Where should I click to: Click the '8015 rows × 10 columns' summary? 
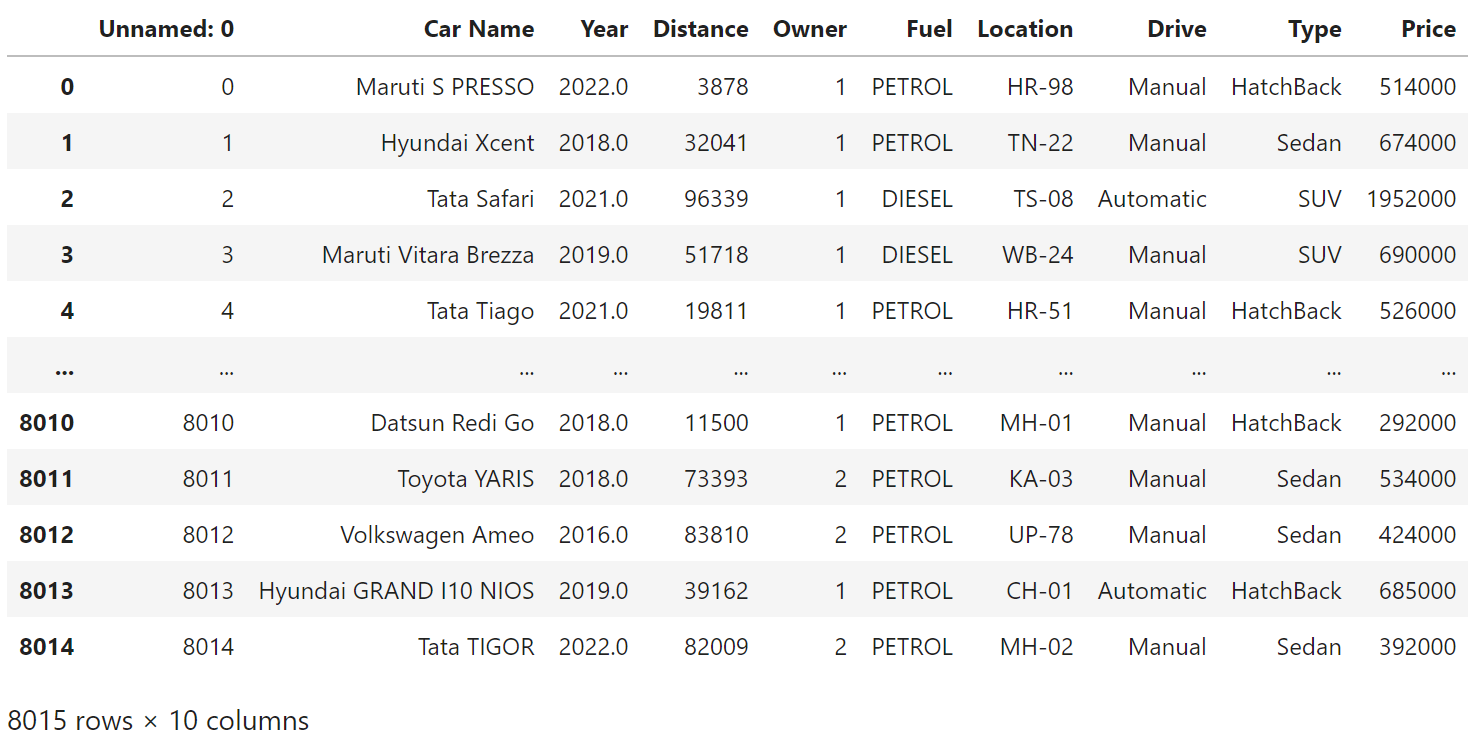158,720
